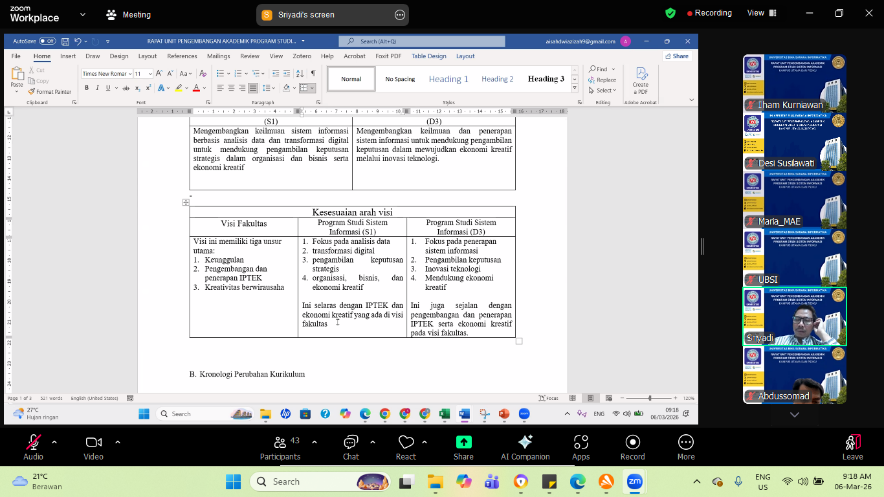Start video with the Zoom camera button
The width and height of the screenshot is (884, 497).
pos(93,443)
